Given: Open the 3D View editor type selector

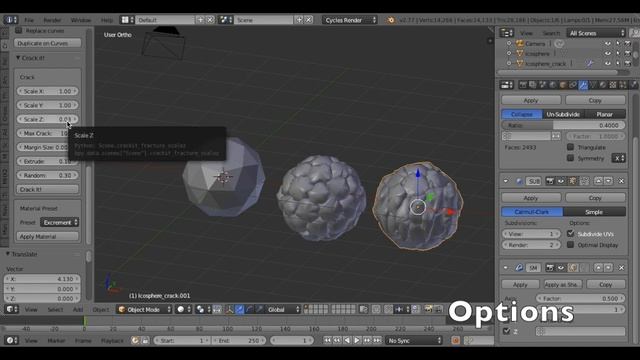Looking at the screenshot, I should pos(11,309).
